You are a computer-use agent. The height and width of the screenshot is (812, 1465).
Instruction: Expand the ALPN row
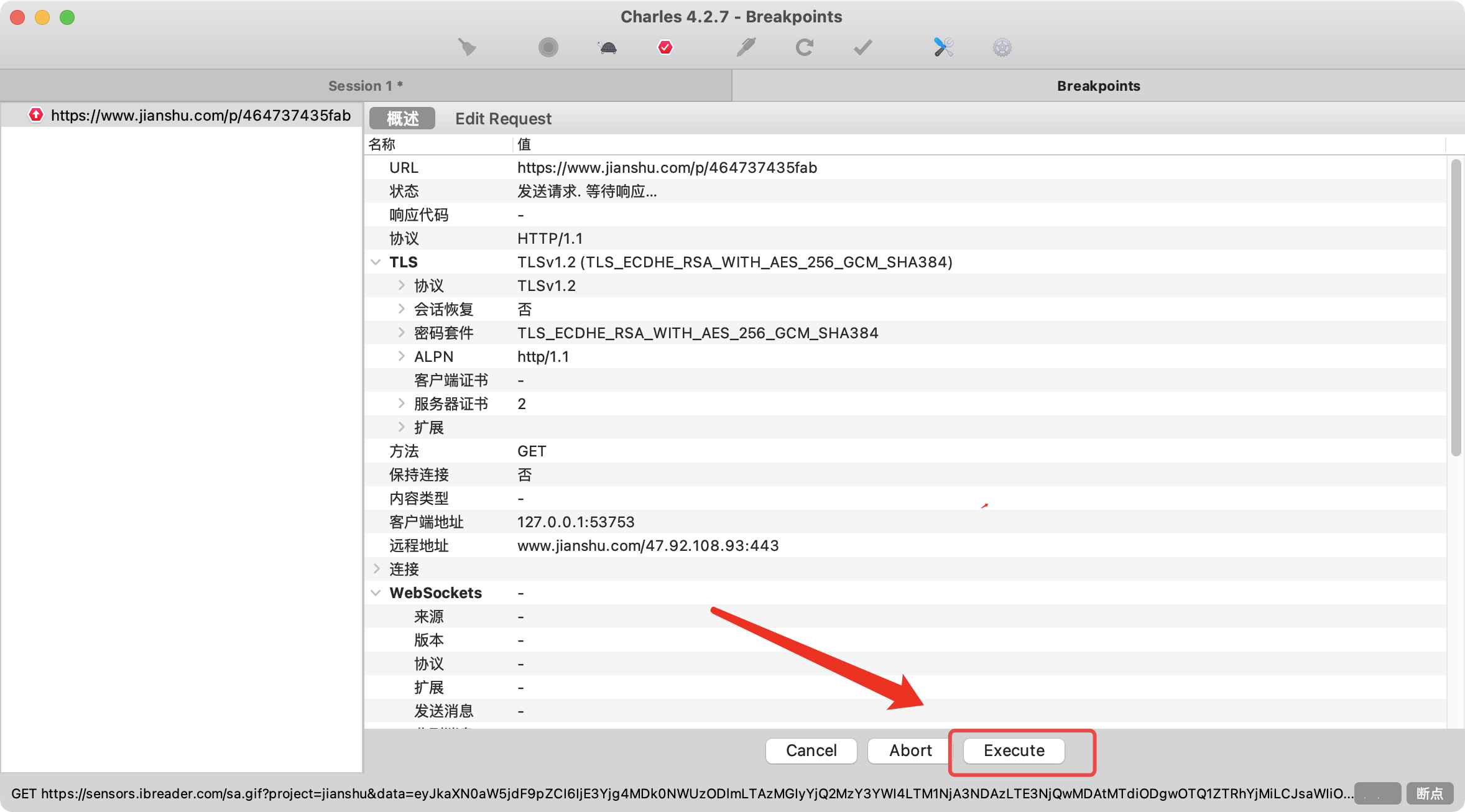(401, 356)
